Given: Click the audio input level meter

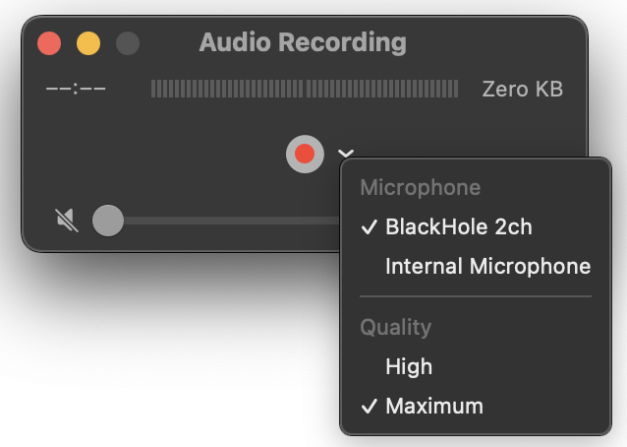Looking at the screenshot, I should (304, 90).
